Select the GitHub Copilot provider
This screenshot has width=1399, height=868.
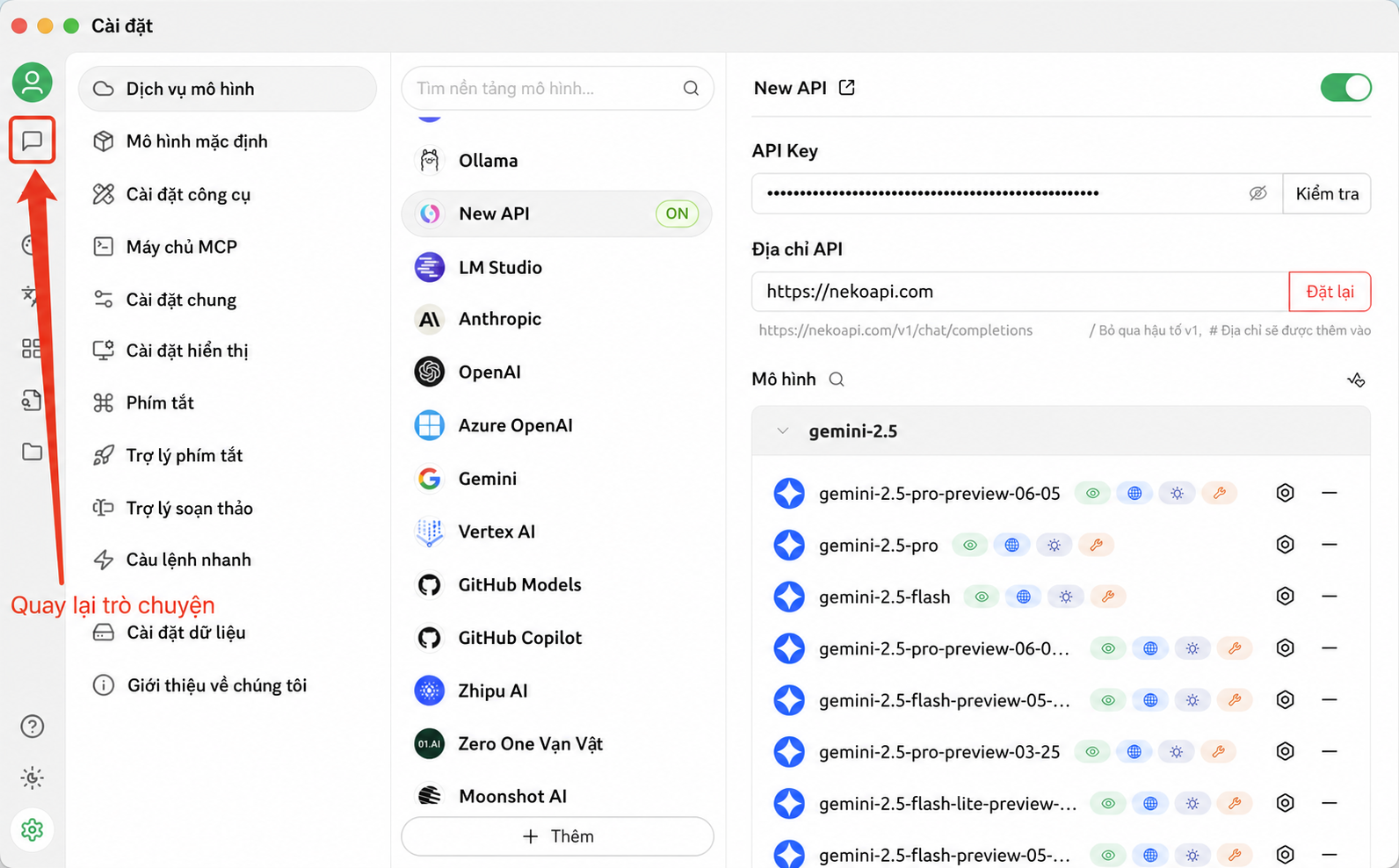click(x=556, y=638)
